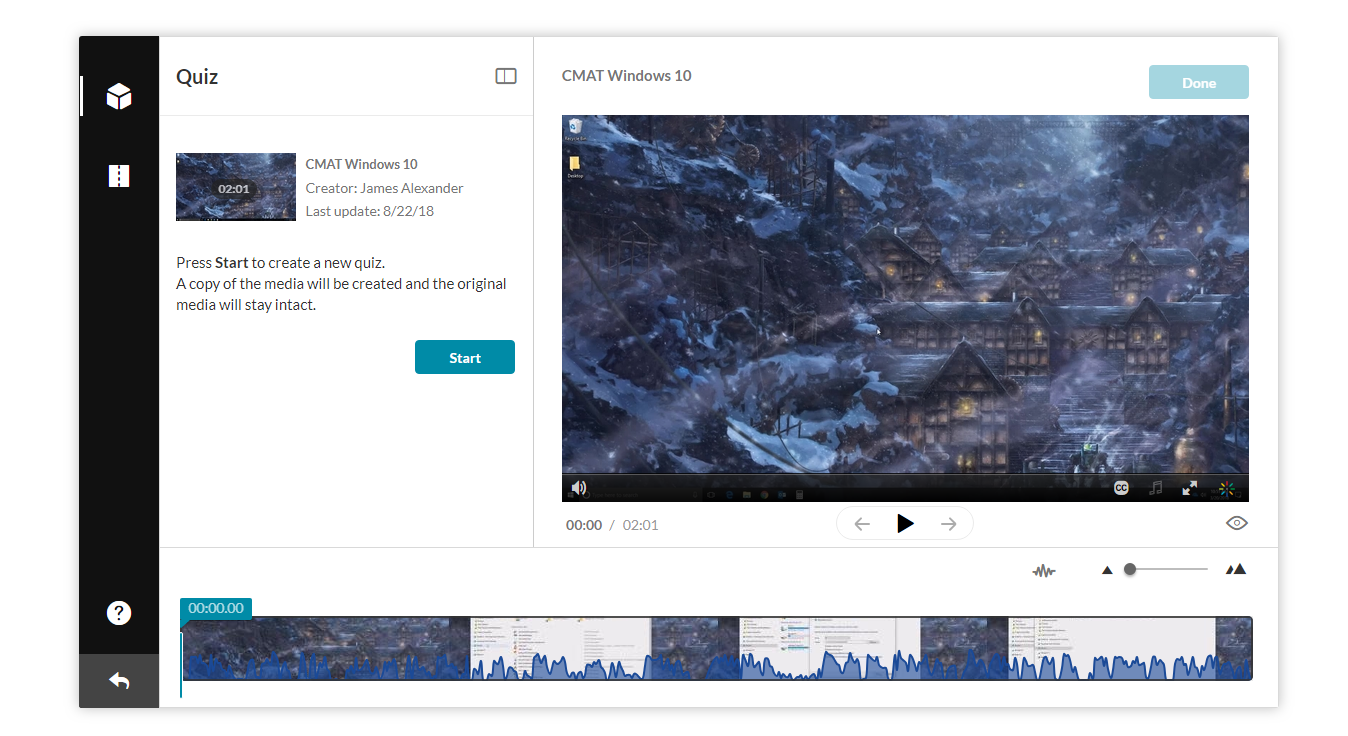Mute the player volume speaker icon
The height and width of the screenshot is (736, 1348).
(x=578, y=488)
